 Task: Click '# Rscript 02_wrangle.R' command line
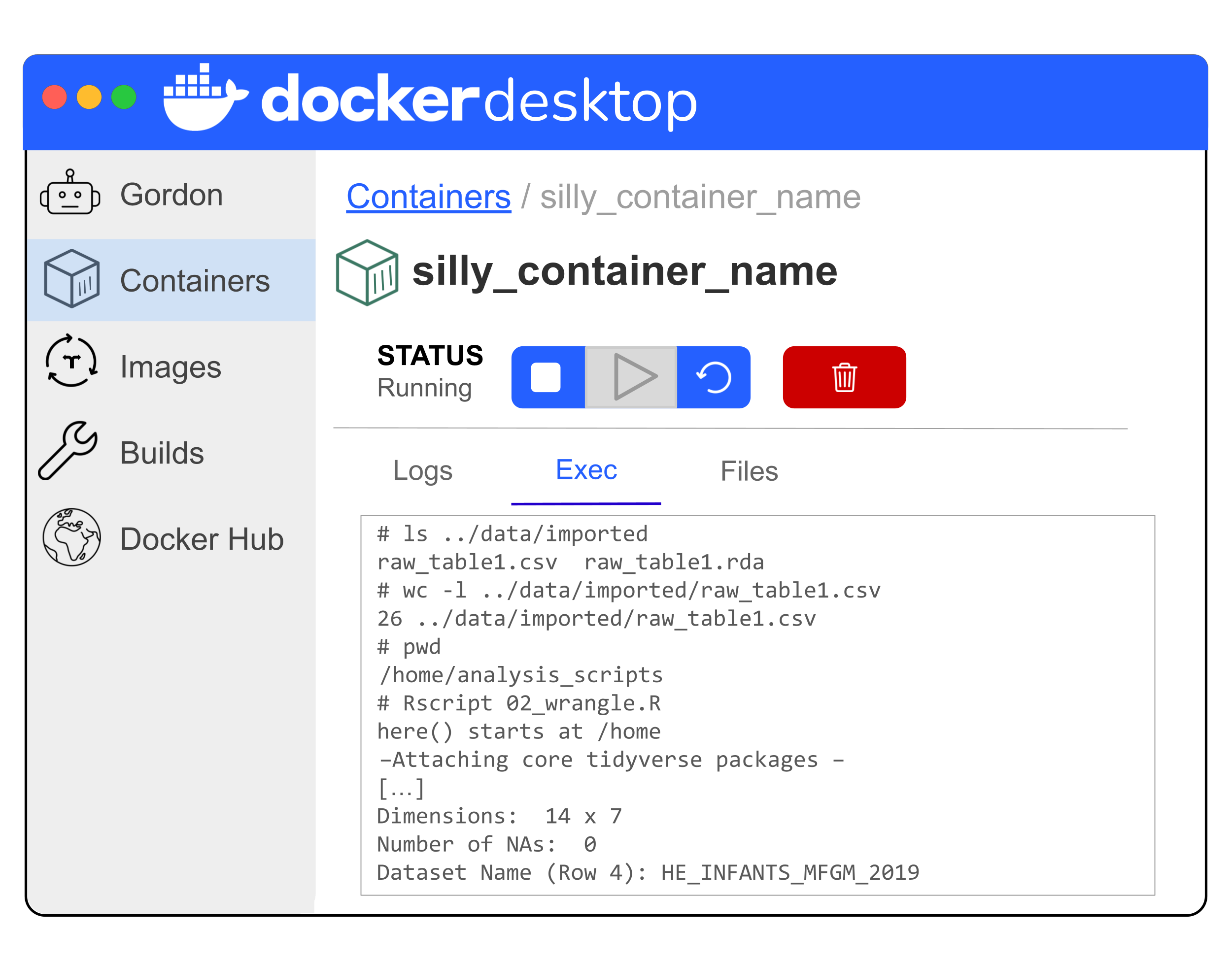pos(518,703)
